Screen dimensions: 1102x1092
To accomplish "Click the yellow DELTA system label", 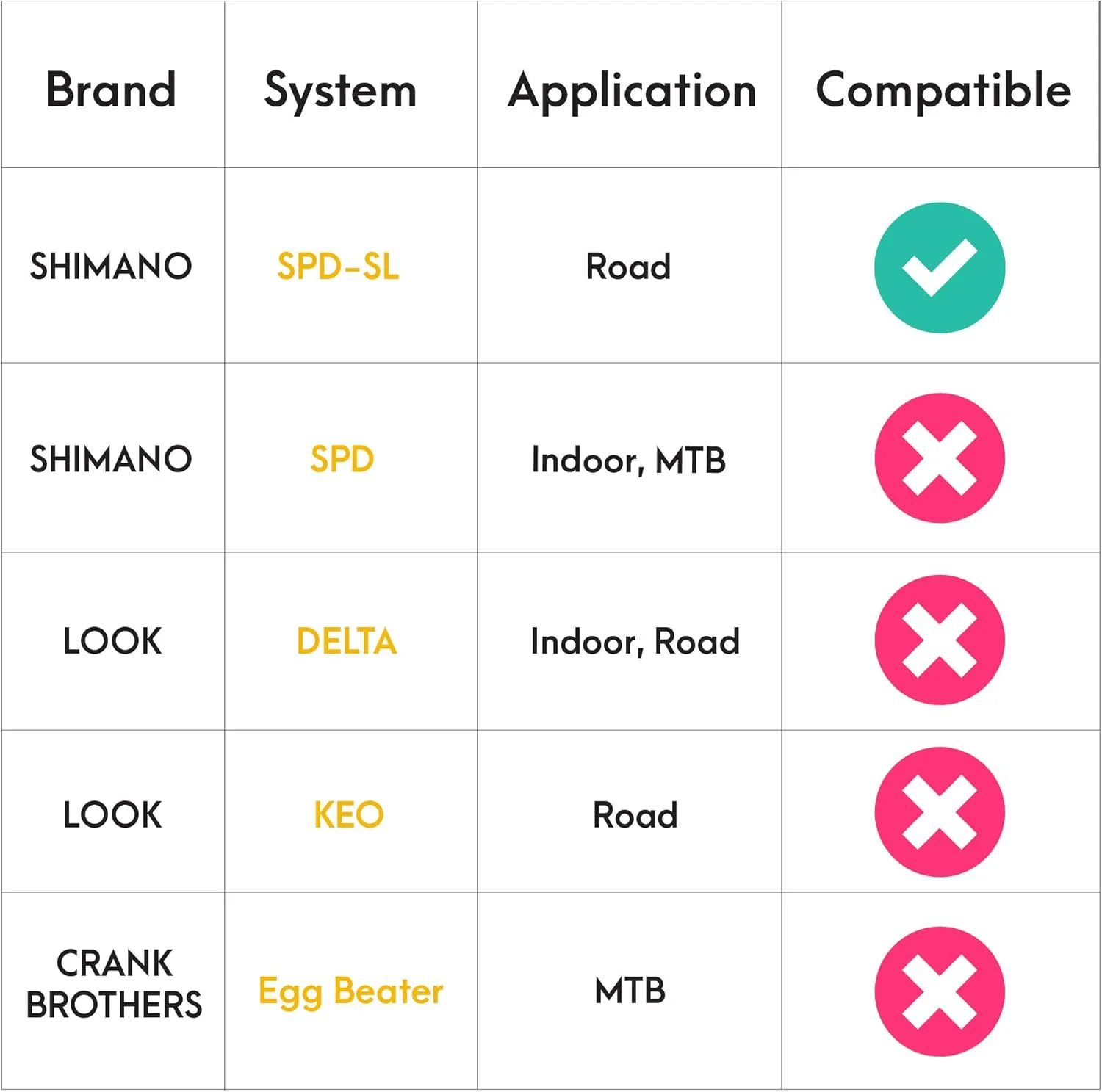I will tap(347, 641).
